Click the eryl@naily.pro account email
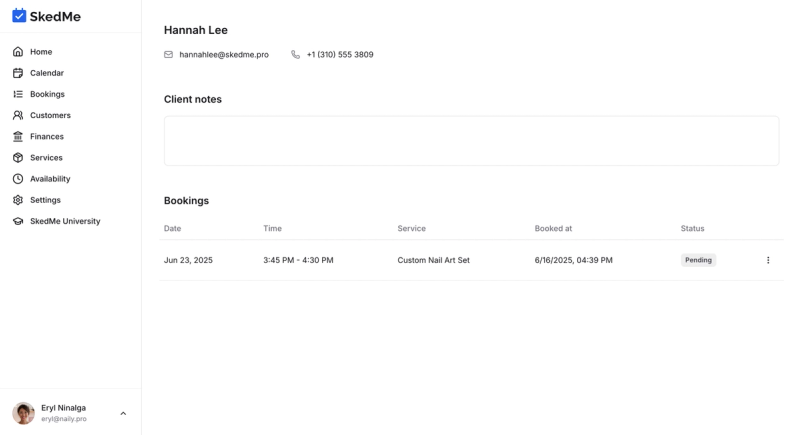 pos(64,419)
